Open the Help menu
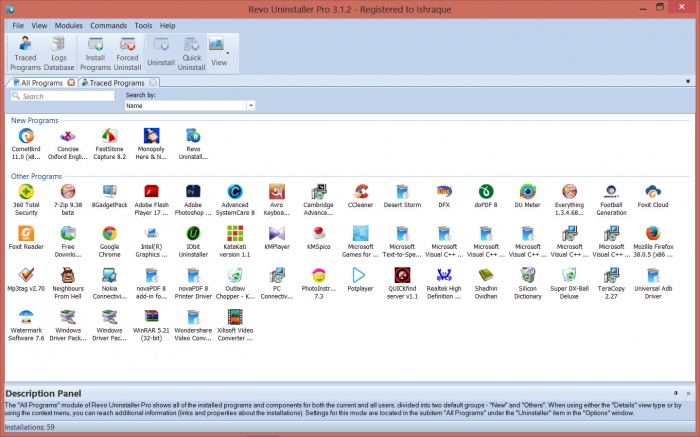This screenshot has width=700, height=437. pyautogui.click(x=167, y=25)
